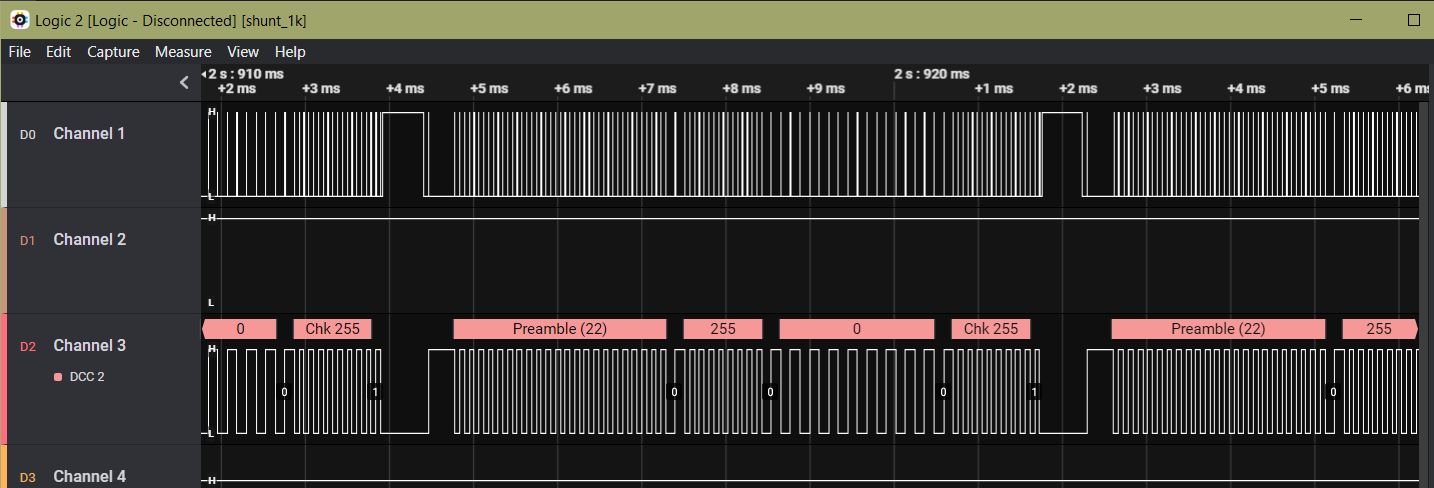Open the File menu

point(19,52)
